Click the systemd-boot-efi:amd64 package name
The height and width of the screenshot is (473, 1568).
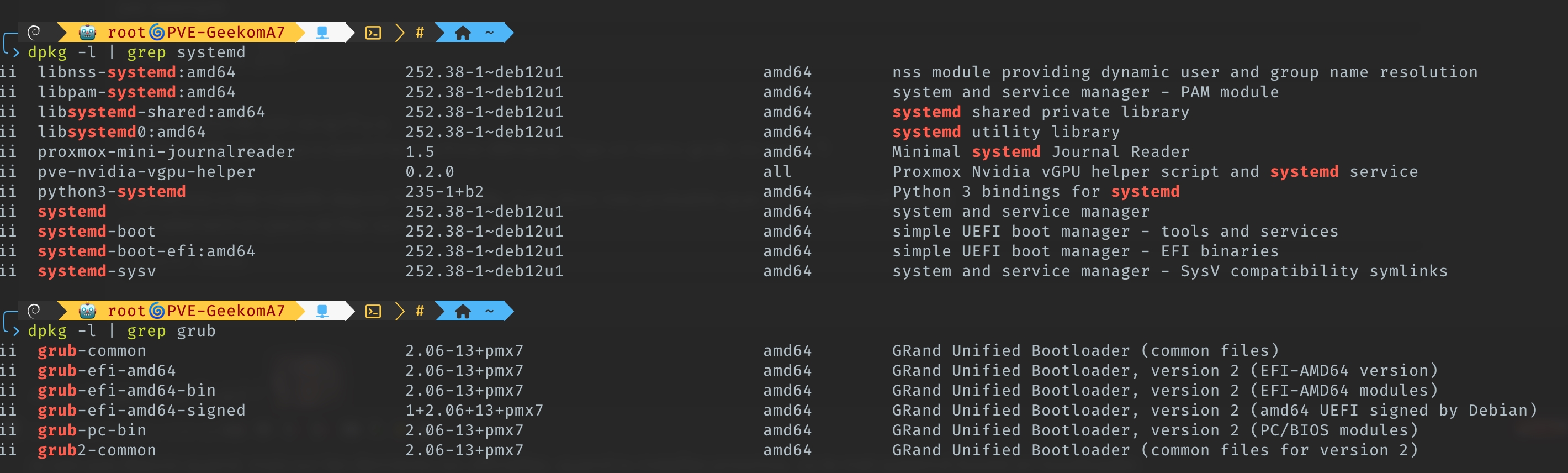click(x=146, y=251)
